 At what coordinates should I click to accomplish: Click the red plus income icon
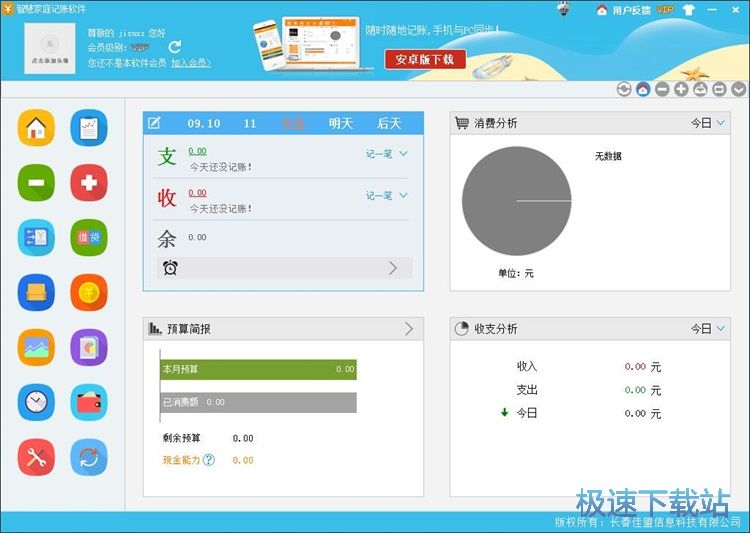pyautogui.click(x=89, y=183)
